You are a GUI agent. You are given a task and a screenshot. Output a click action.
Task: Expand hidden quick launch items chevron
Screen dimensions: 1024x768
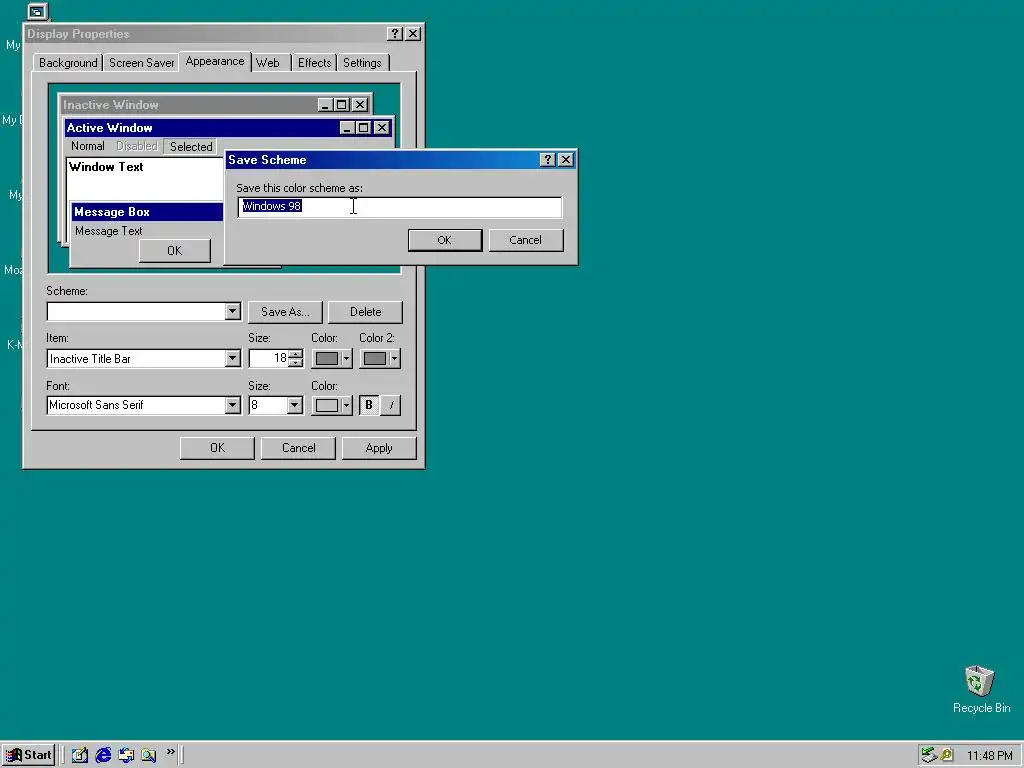pos(170,752)
